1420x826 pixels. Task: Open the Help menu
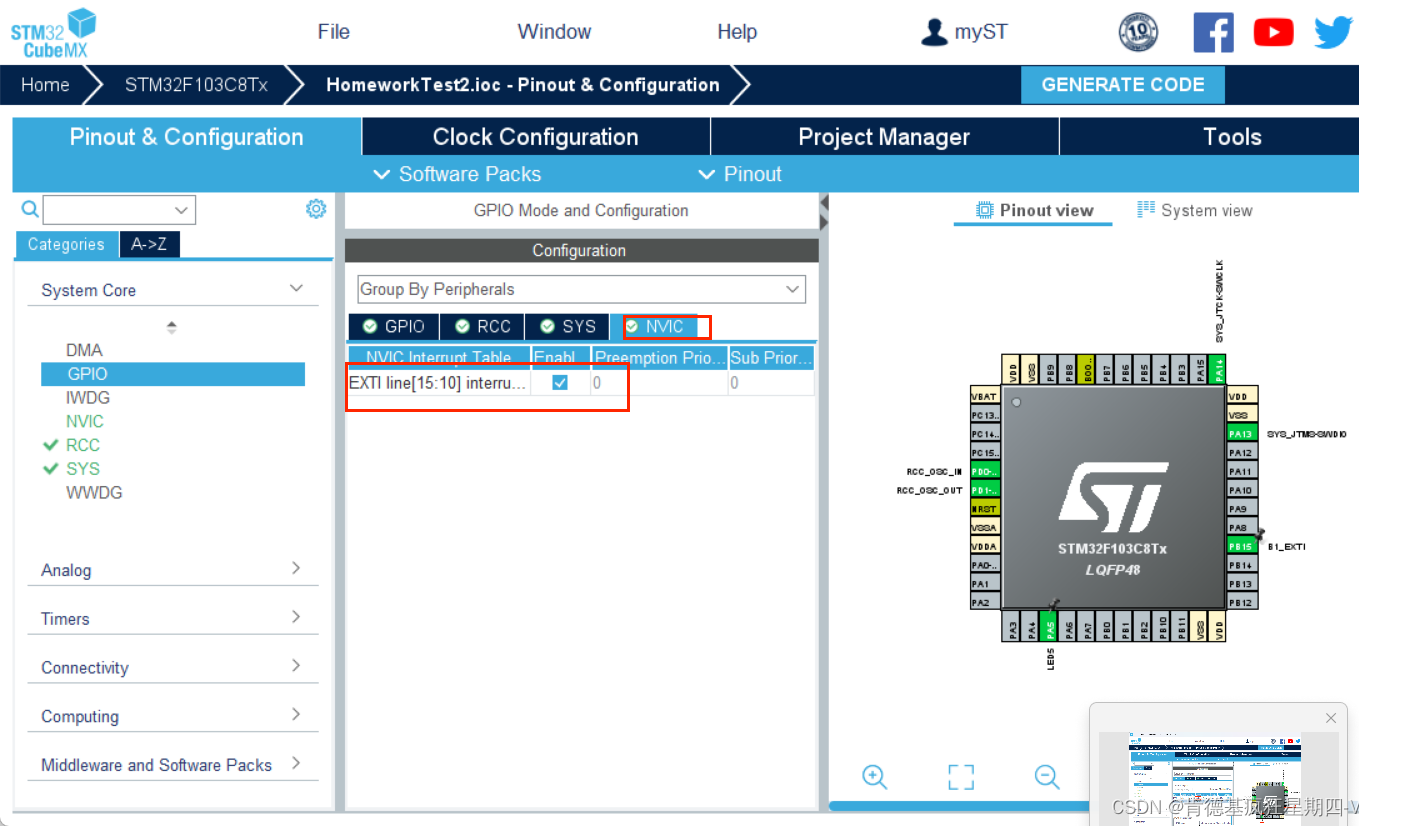point(737,32)
